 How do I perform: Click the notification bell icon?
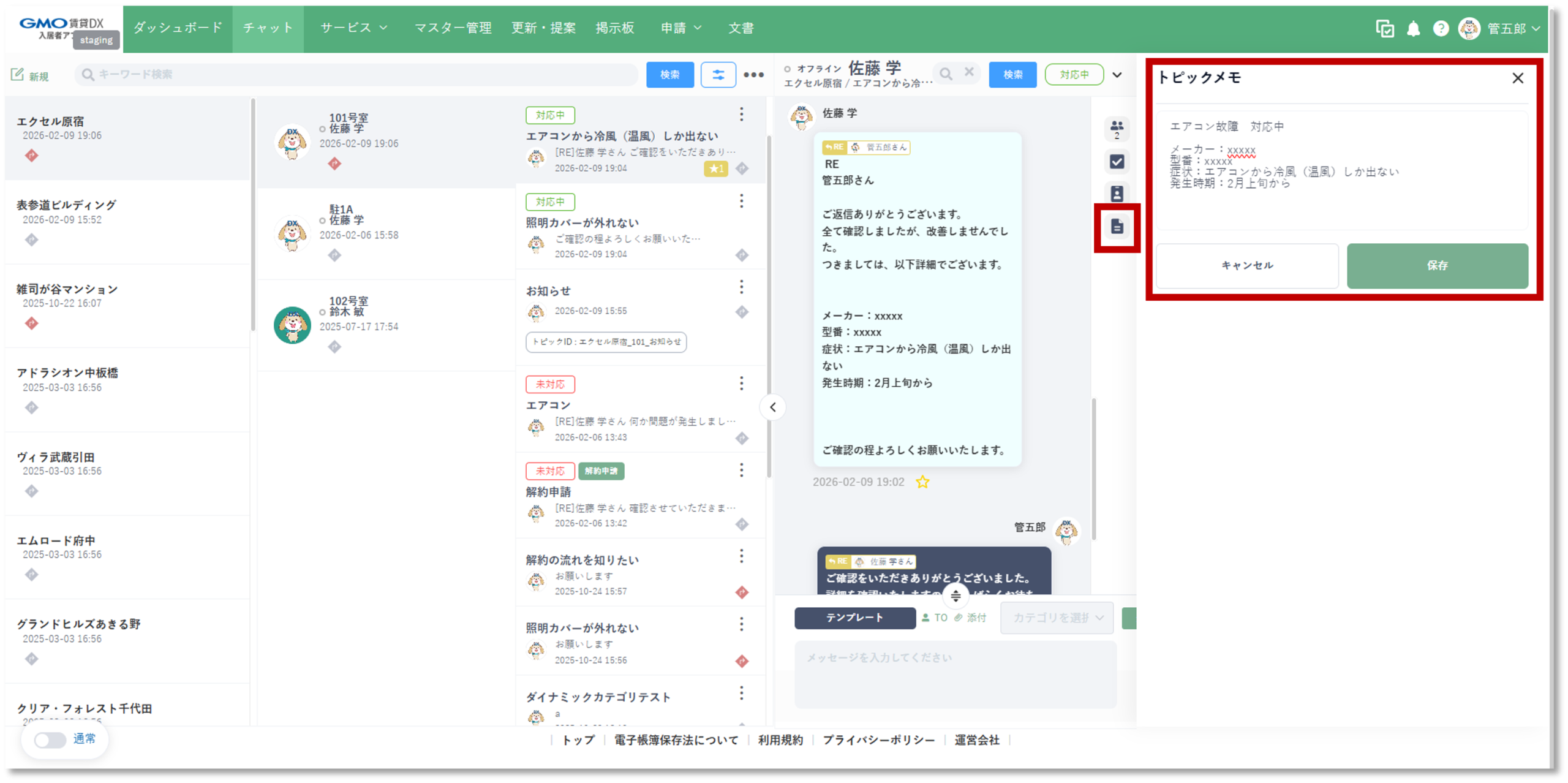point(1413,29)
